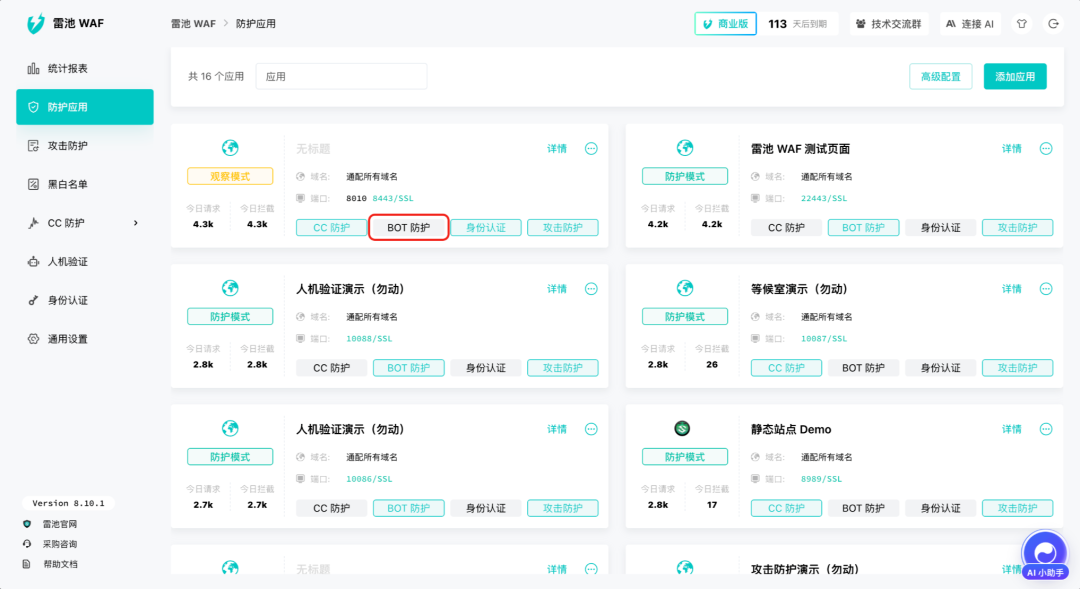Screen dimensions: 1080x589
Task: Open 高级配置
Action: pyautogui.click(x=940, y=76)
